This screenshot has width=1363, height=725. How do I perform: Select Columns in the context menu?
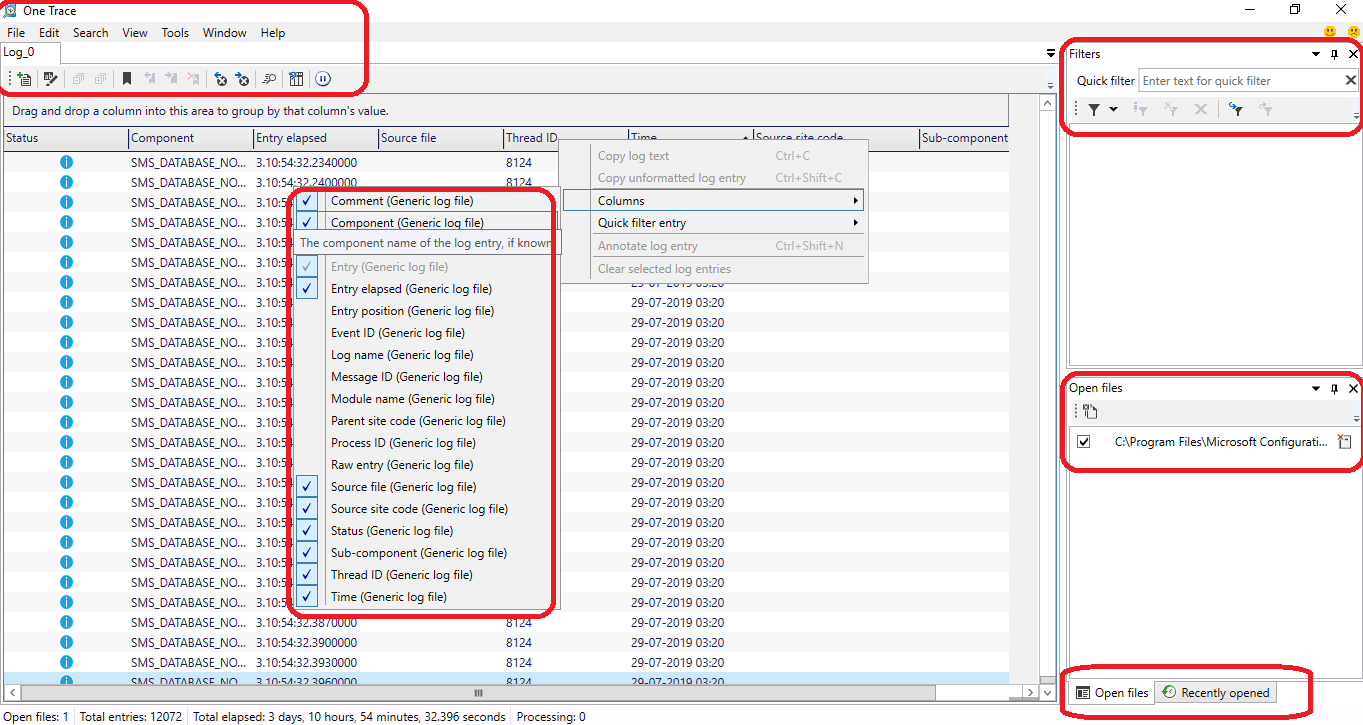click(713, 201)
